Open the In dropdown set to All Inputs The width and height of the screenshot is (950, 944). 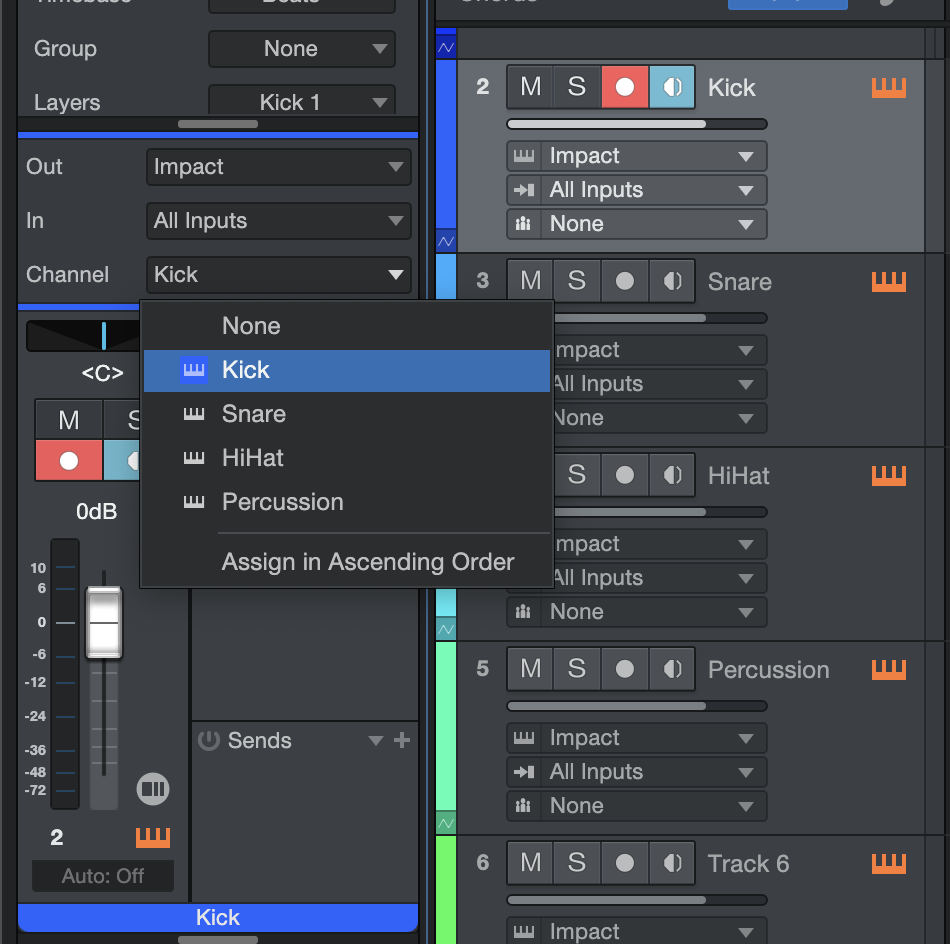click(279, 221)
